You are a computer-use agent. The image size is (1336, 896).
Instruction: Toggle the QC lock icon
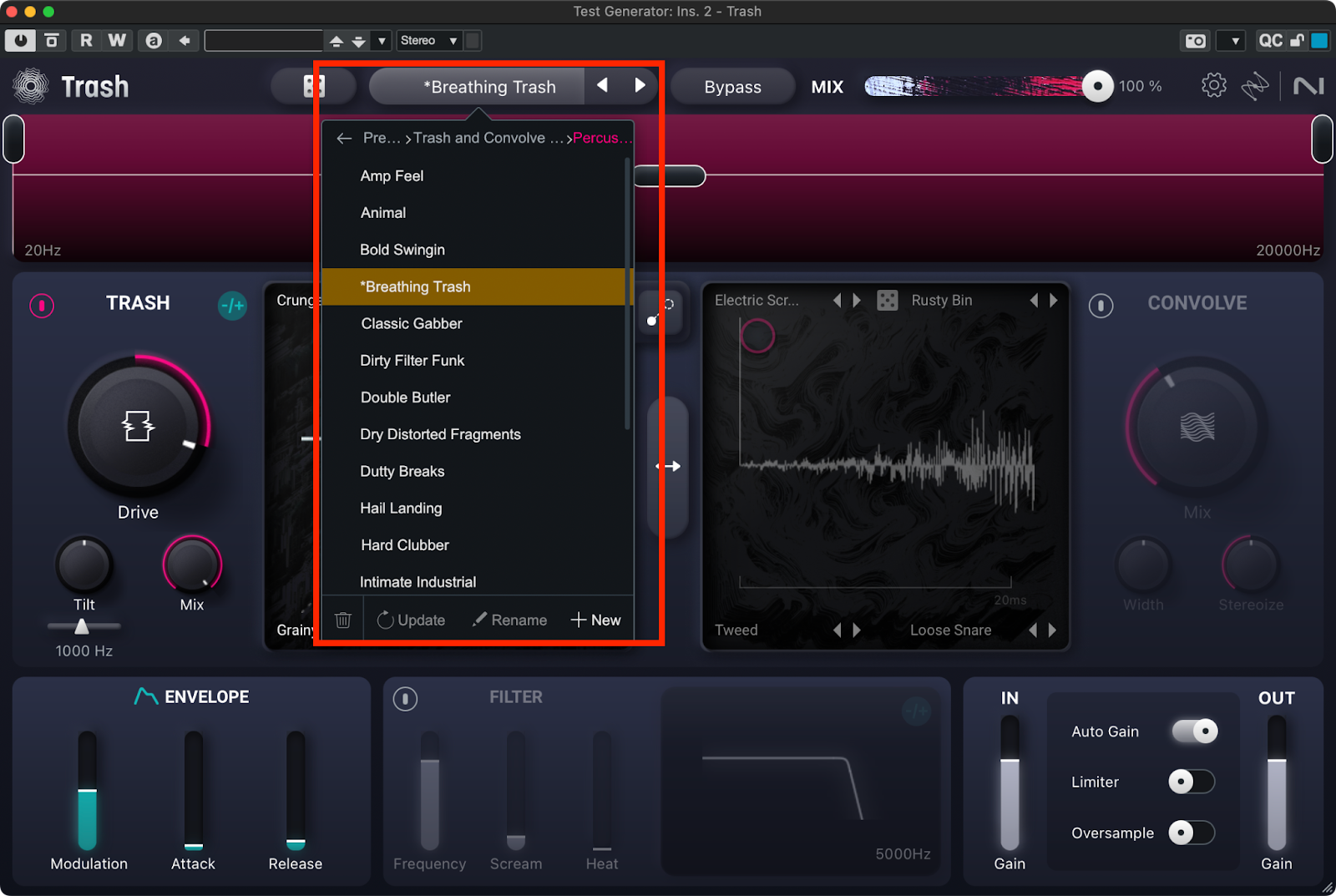coord(1297,40)
